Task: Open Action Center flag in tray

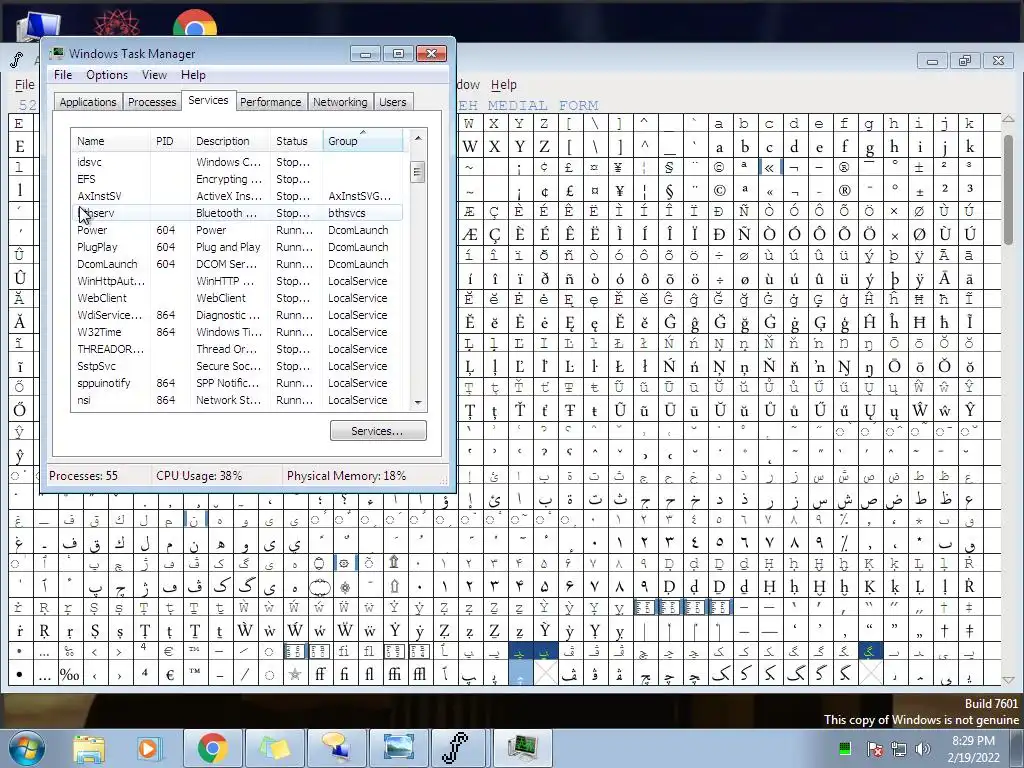Action: [874, 748]
